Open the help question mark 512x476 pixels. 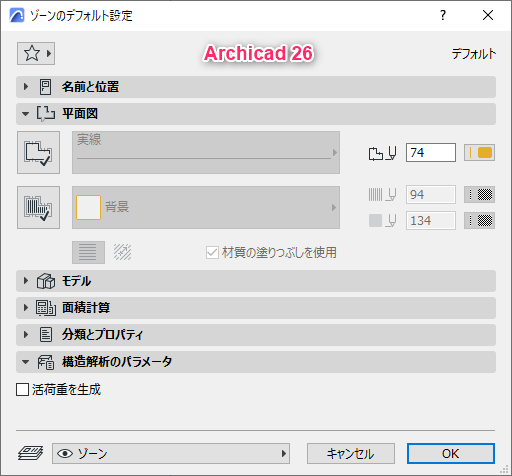[x=443, y=15]
